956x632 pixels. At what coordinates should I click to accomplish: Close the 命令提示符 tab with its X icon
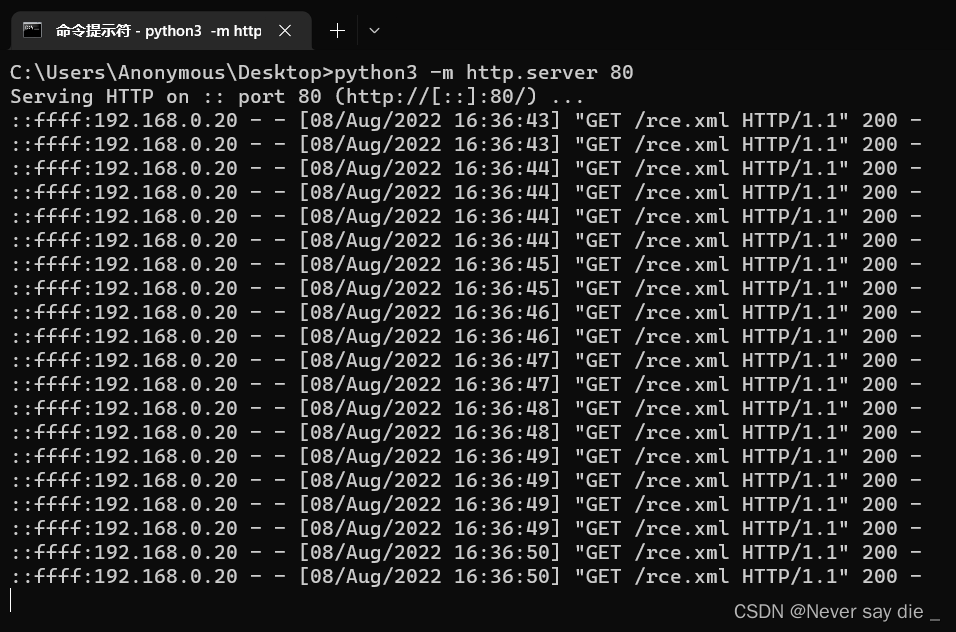(285, 30)
